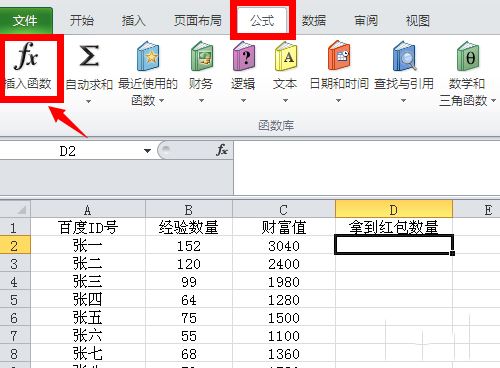Click the Insert Function fx icon
Screen dimensions: 500x368
pyautogui.click(x=27, y=55)
